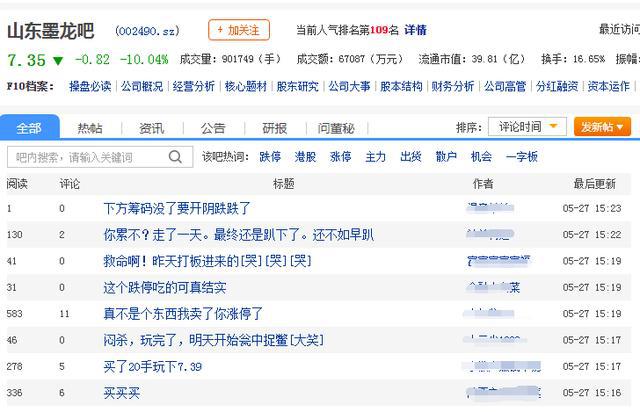Image resolution: width=640 pixels, height=412 pixels.
Task: Click comment count 11
Action: pos(64,314)
